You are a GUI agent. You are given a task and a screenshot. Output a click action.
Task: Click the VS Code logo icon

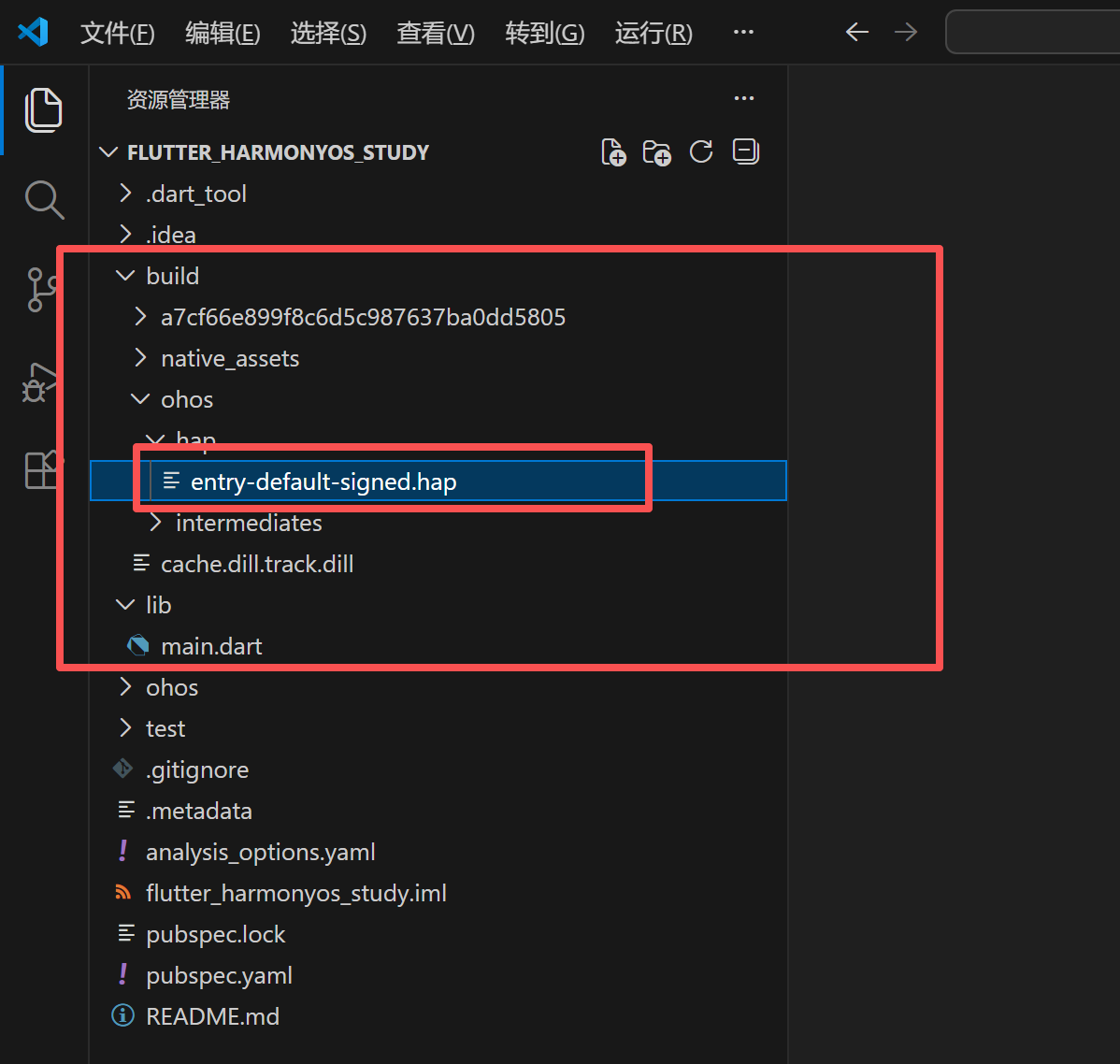pos(33,32)
